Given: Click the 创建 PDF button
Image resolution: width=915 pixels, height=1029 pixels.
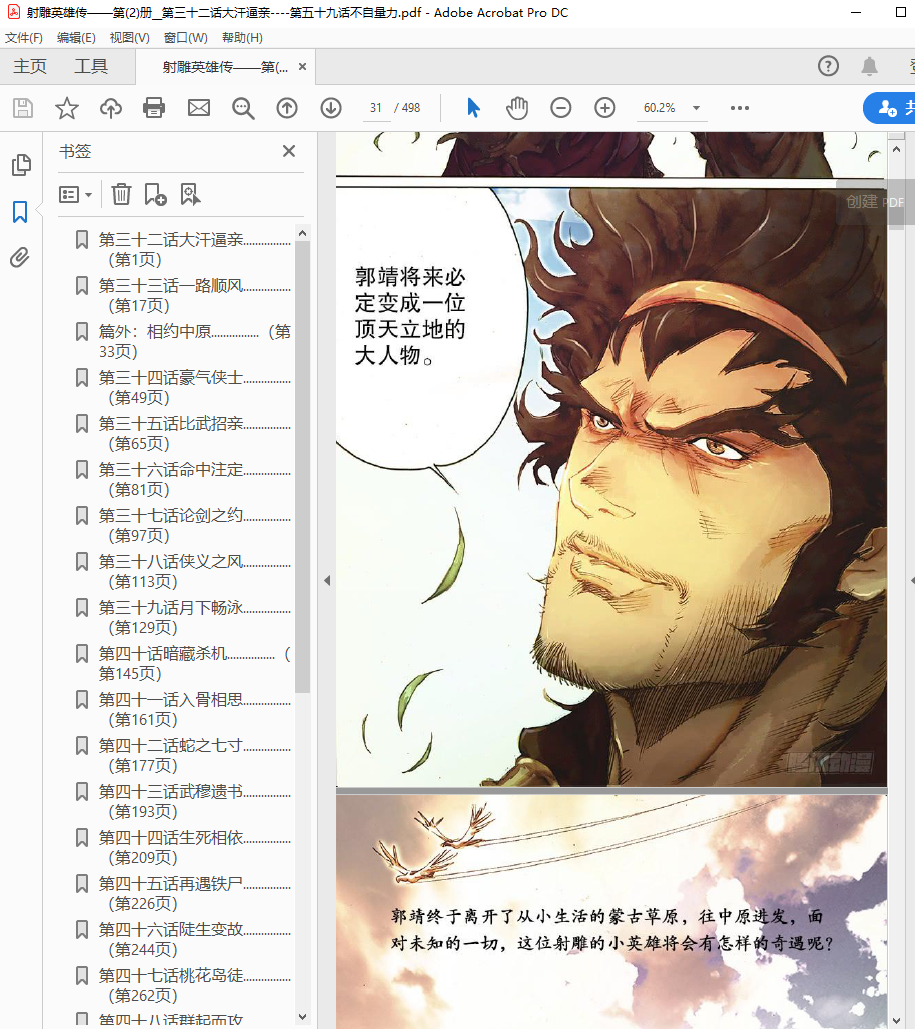Looking at the screenshot, I should point(874,201).
